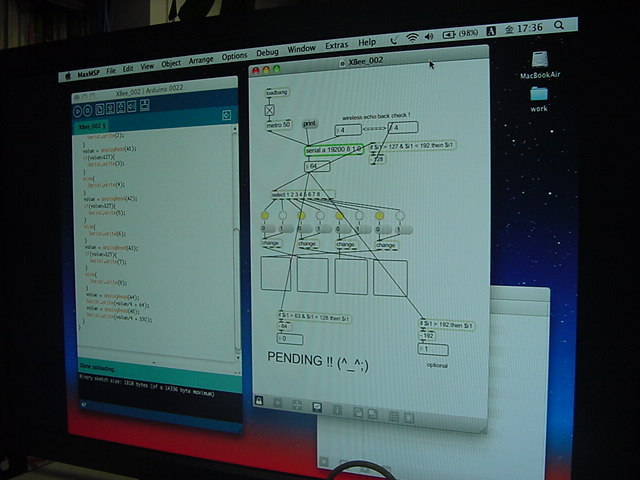The width and height of the screenshot is (640, 480).
Task: Click the battery 98% indicator
Action: coord(460,33)
